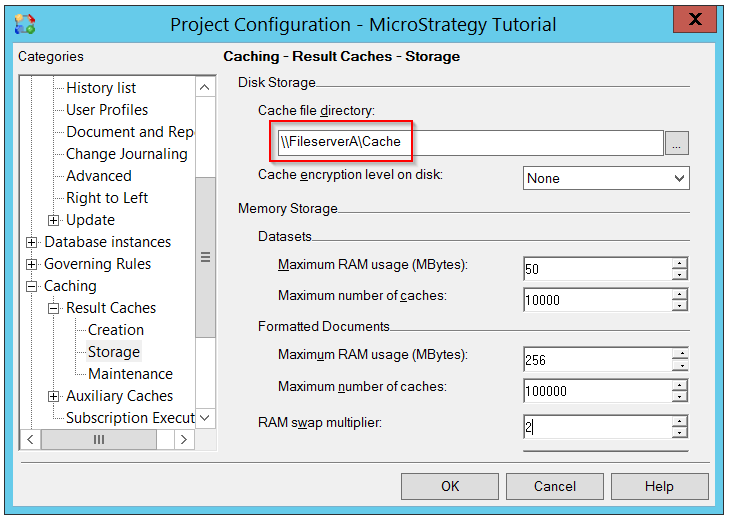
Task: Open the cache directory browse button
Action: (x=677, y=144)
